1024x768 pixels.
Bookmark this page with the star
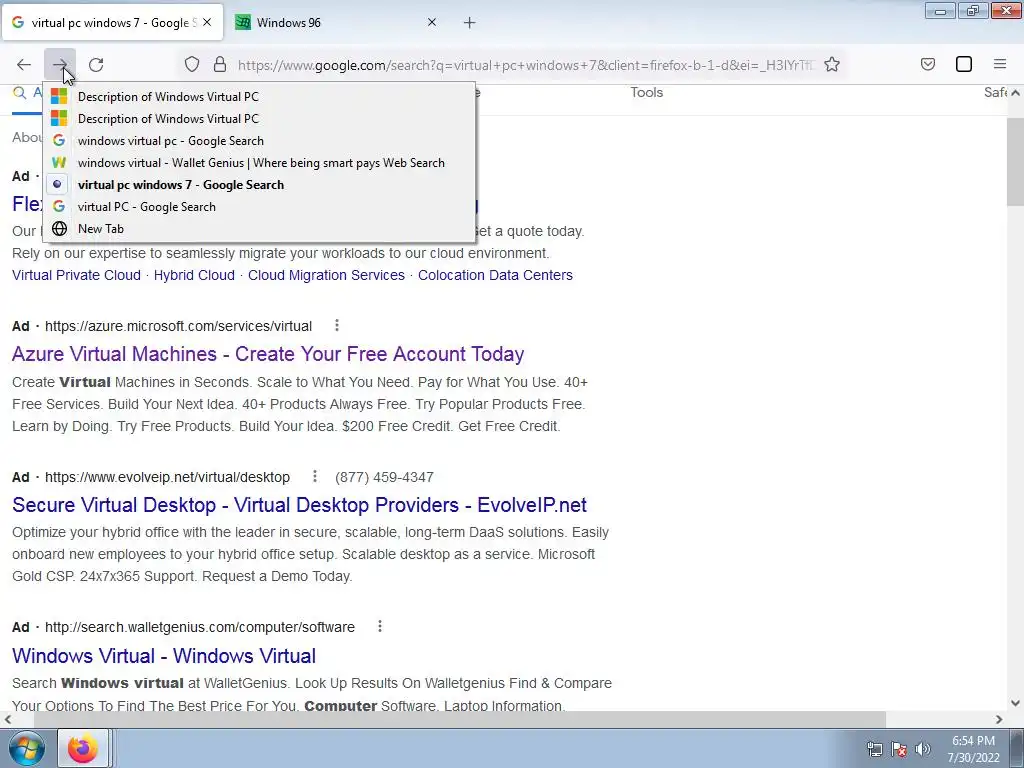pos(831,64)
